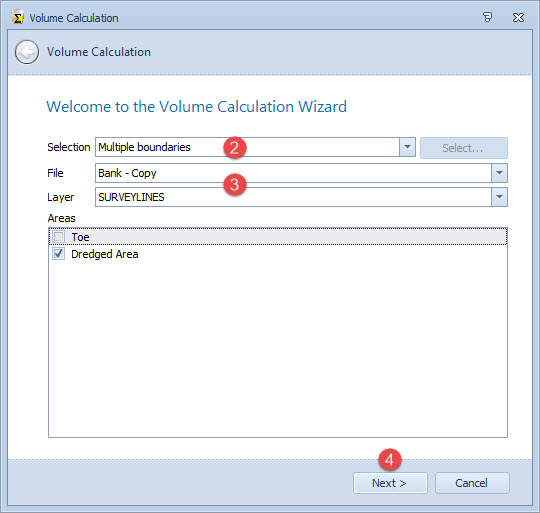540x513 pixels.
Task: Click the disabled Select... button
Action: (464, 148)
